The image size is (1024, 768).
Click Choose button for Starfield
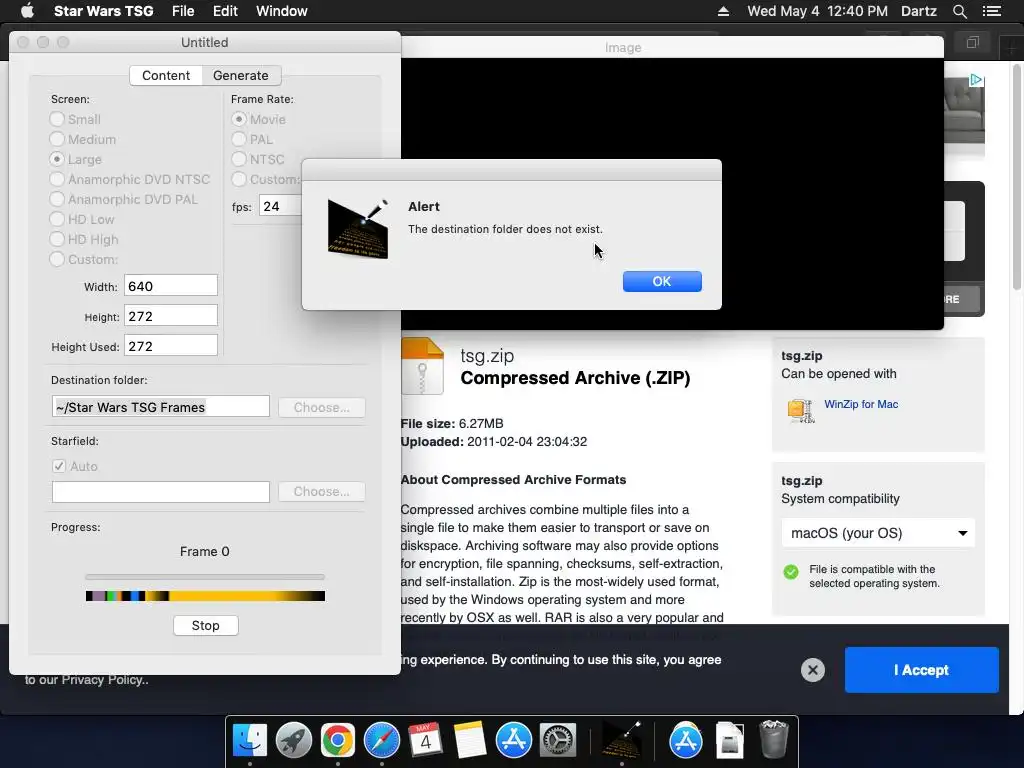point(321,491)
